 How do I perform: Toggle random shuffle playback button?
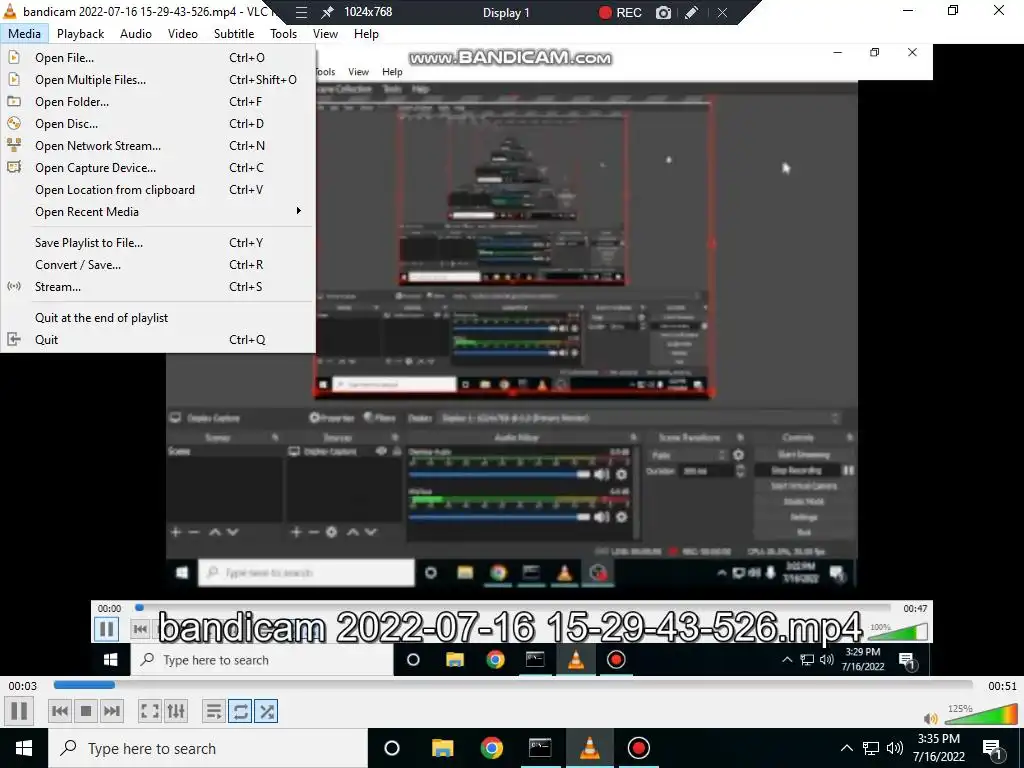[266, 711]
